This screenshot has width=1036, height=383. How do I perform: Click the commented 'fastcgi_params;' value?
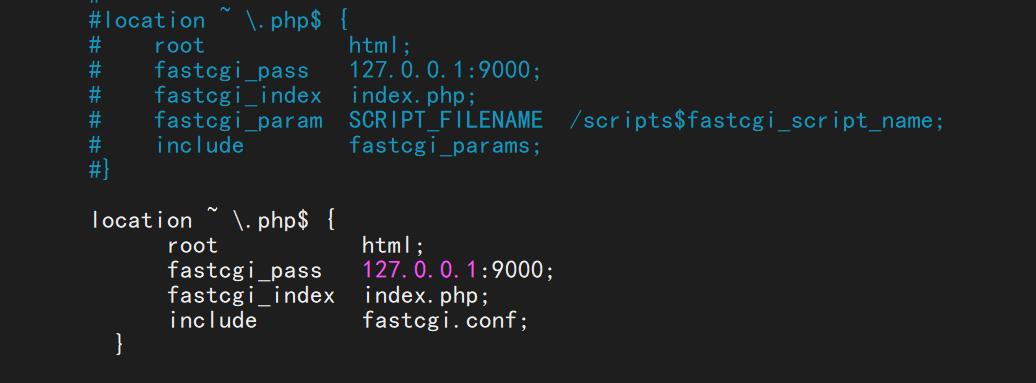(445, 145)
